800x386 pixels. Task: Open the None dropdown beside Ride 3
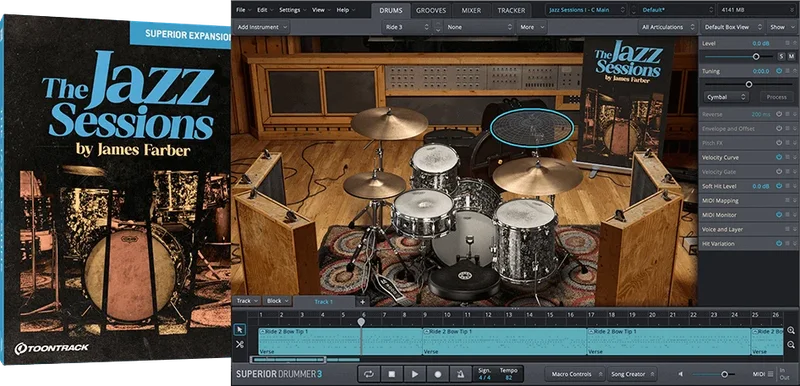pyautogui.click(x=479, y=27)
